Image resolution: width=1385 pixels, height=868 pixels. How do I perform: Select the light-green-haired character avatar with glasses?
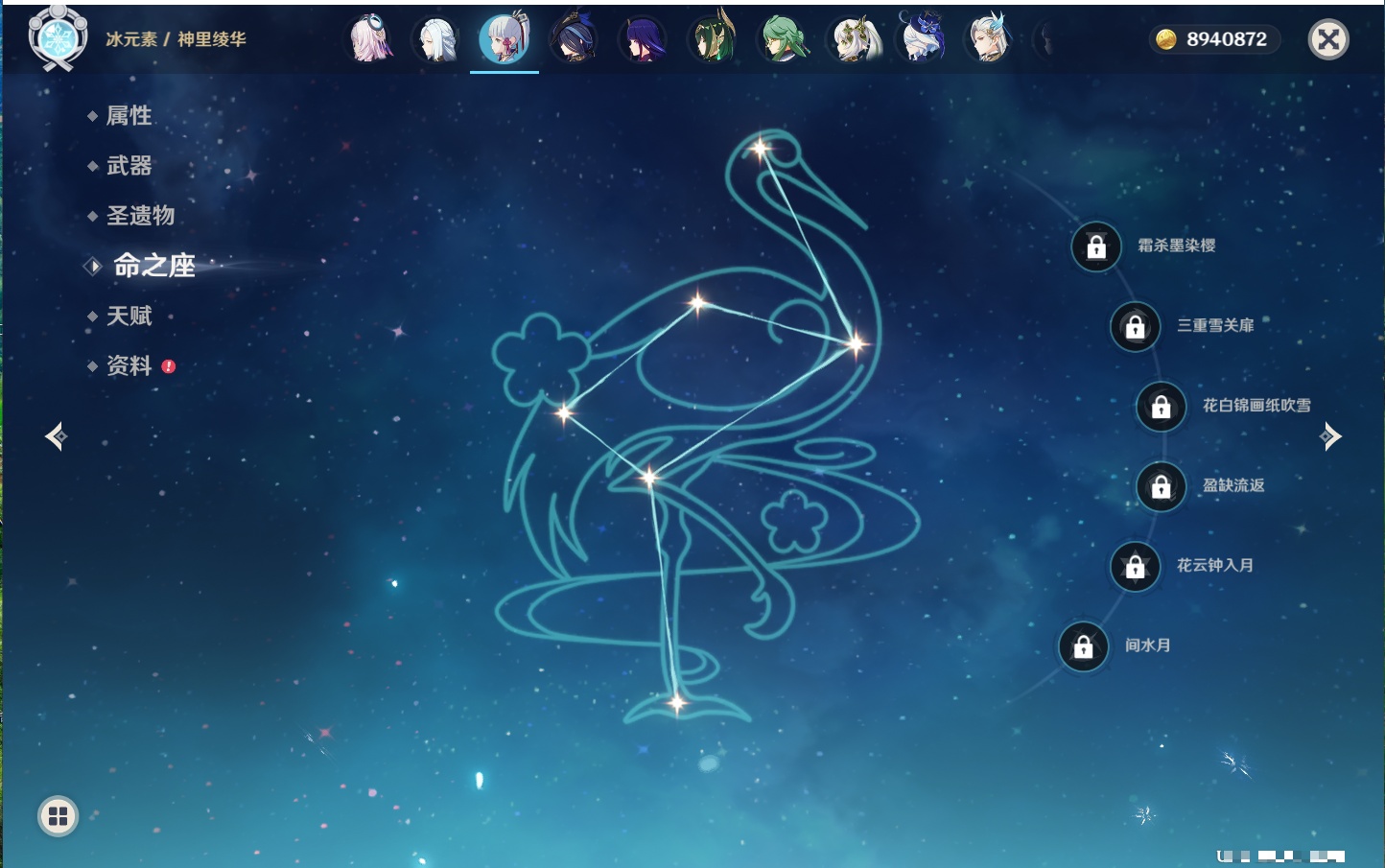click(783, 39)
